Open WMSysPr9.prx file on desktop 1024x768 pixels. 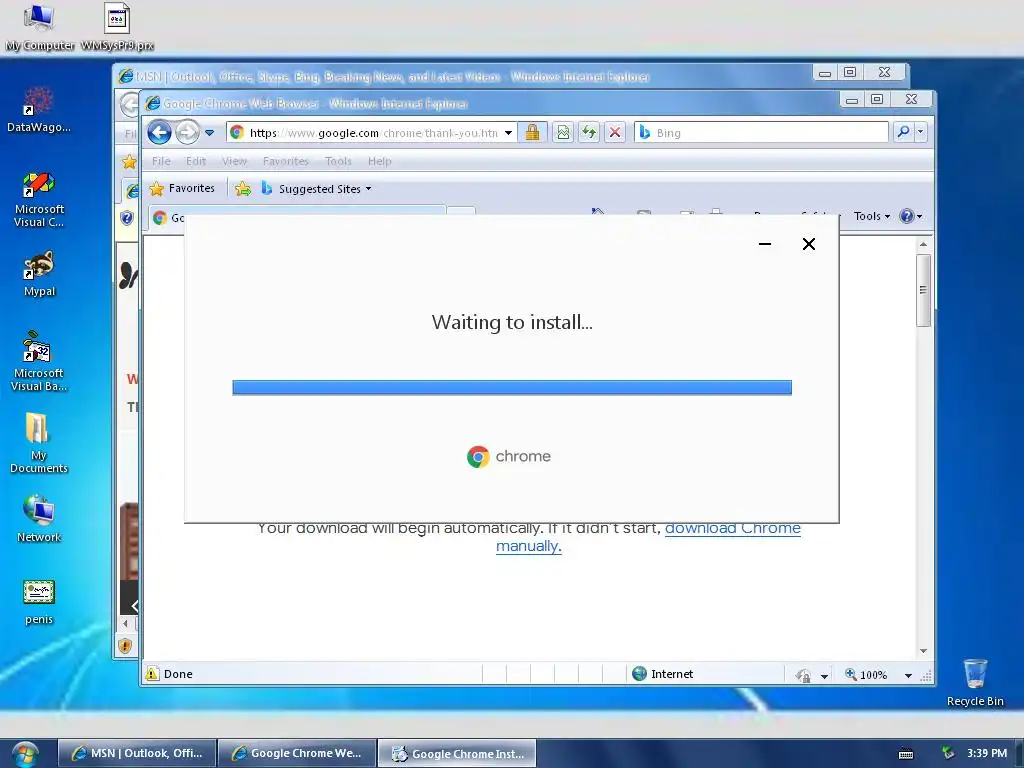coord(117,26)
